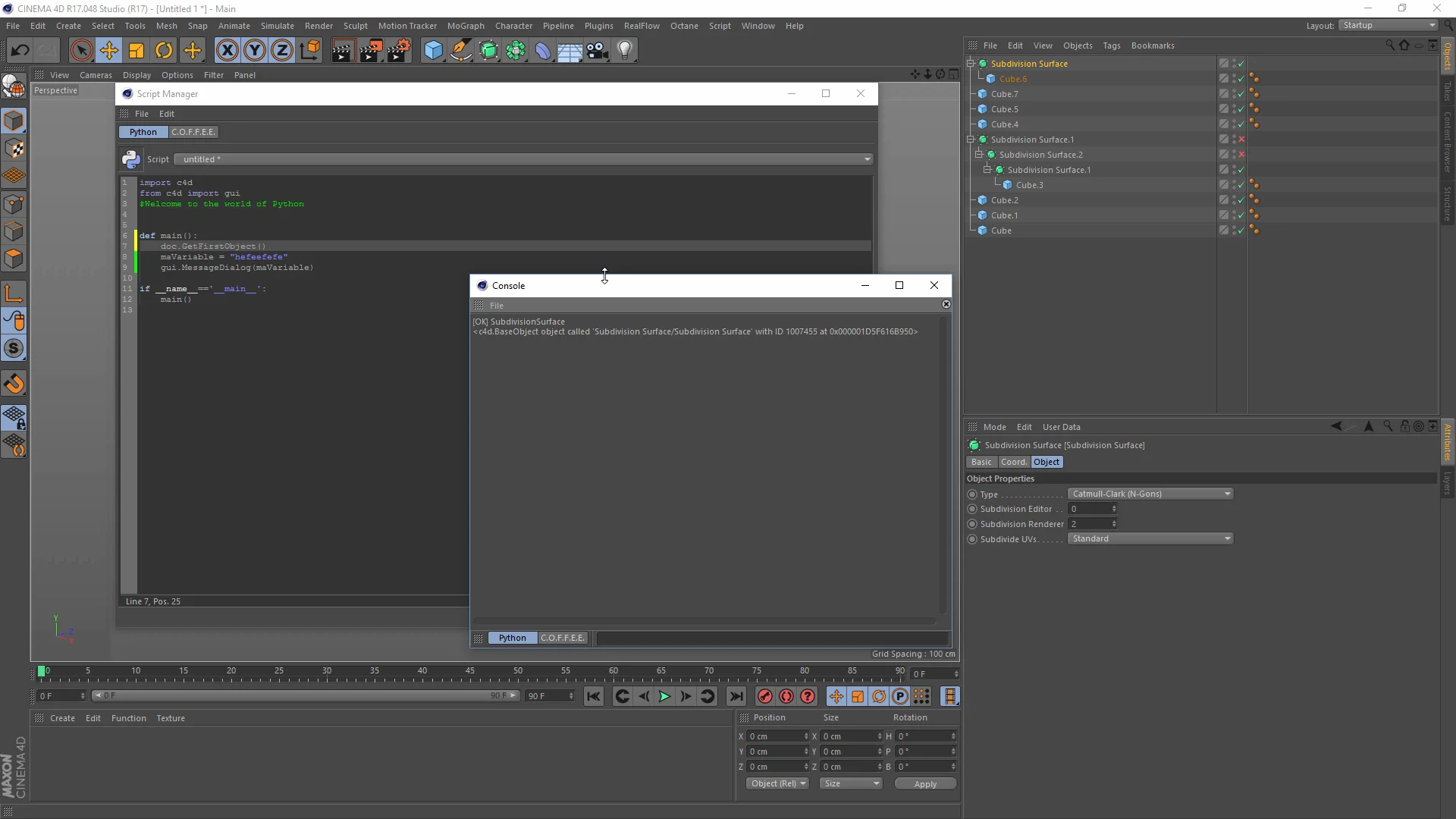Switch to the Coord. tab in Attributes

tap(1013, 462)
